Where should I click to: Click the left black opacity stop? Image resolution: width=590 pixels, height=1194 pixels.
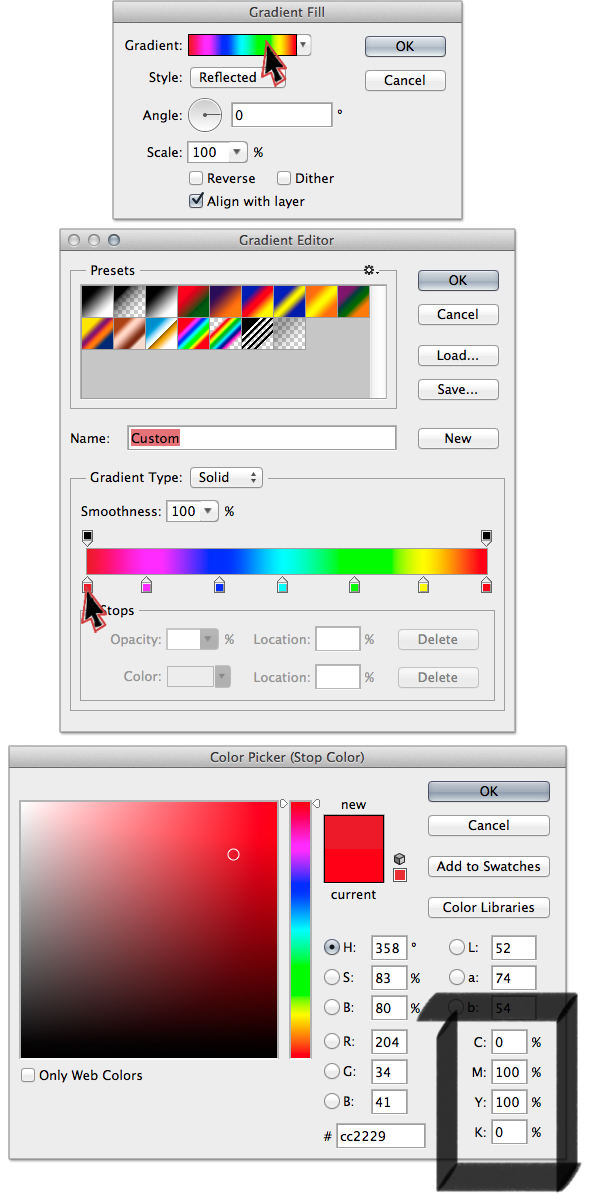pyautogui.click(x=88, y=538)
